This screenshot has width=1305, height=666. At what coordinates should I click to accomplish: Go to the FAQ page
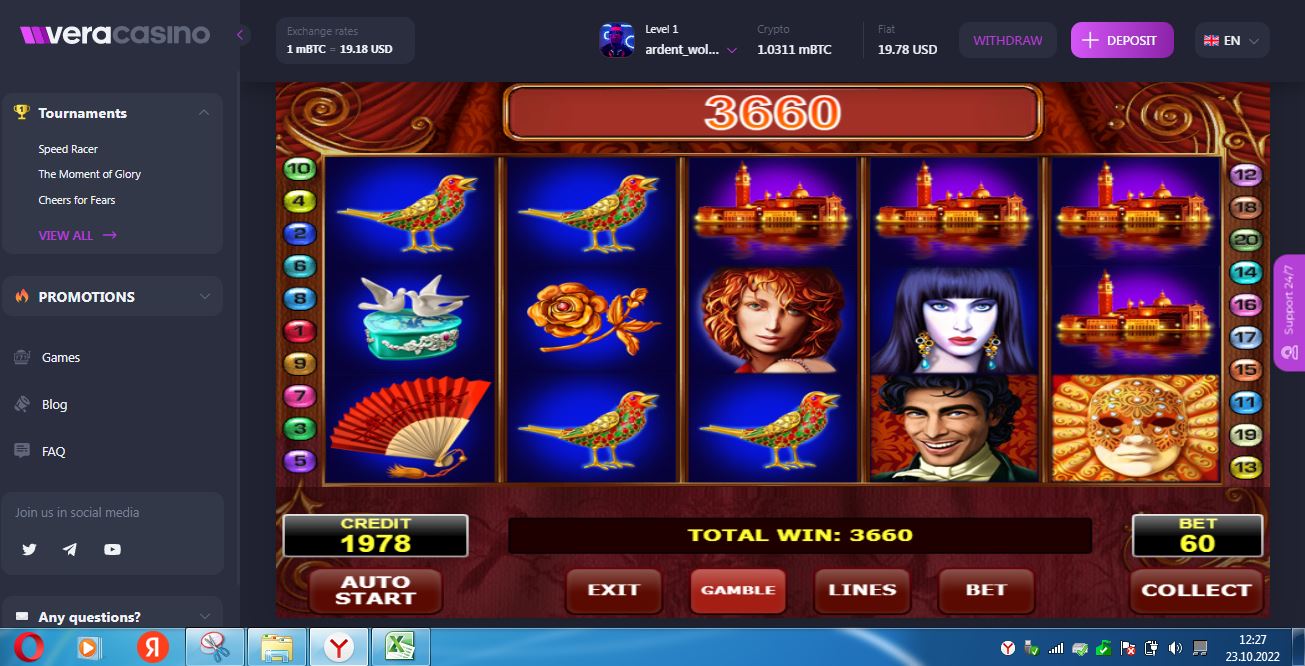coord(54,451)
